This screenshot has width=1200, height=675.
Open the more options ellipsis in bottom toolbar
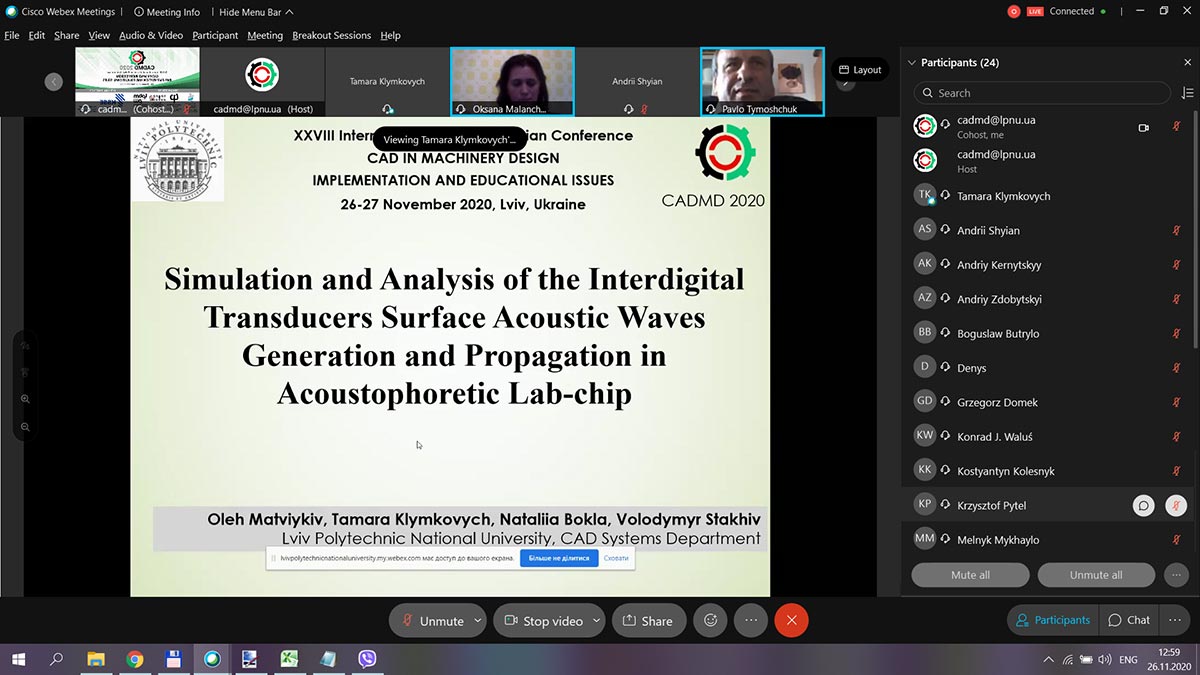(751, 620)
